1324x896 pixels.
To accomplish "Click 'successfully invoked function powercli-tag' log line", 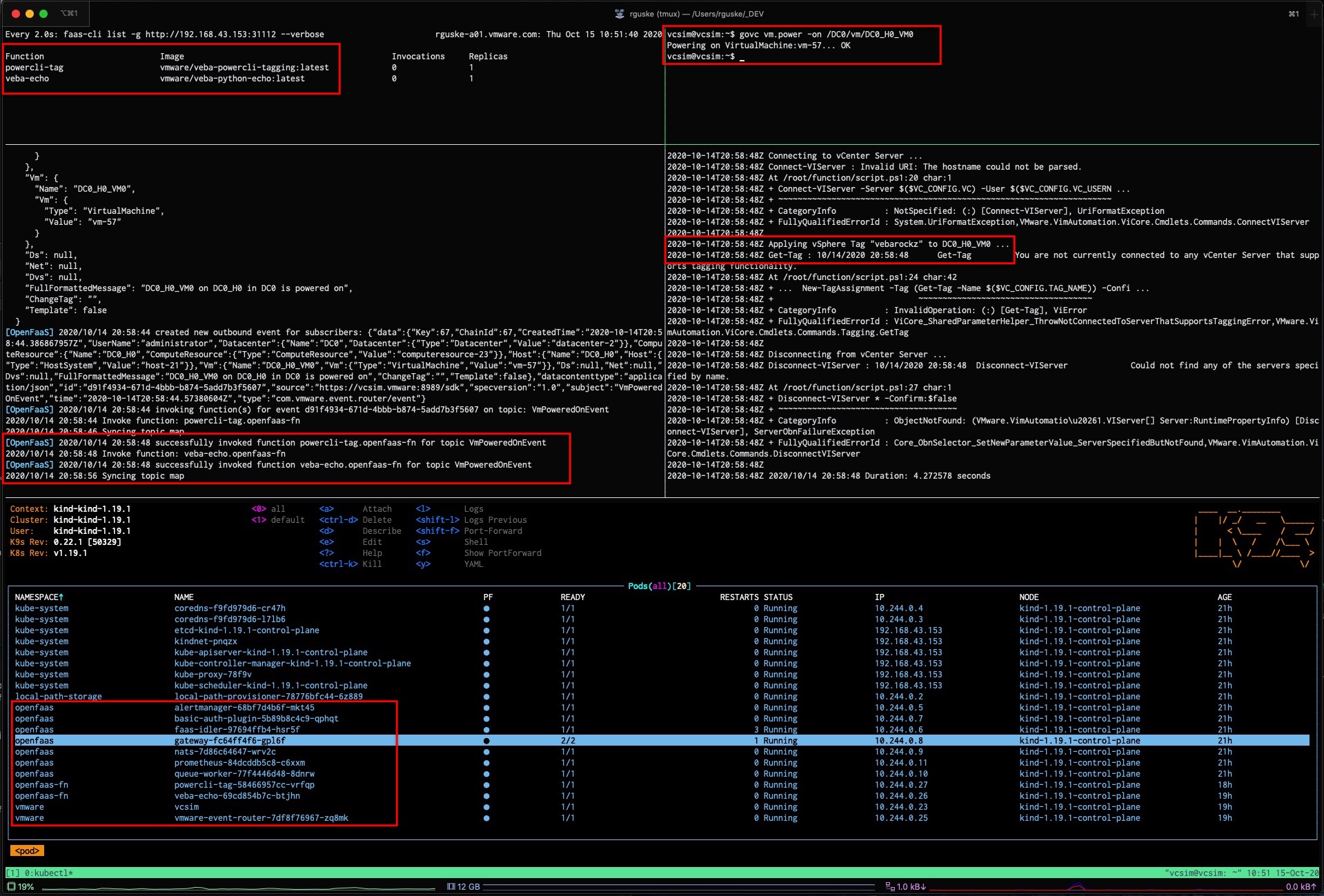I will pos(276,443).
